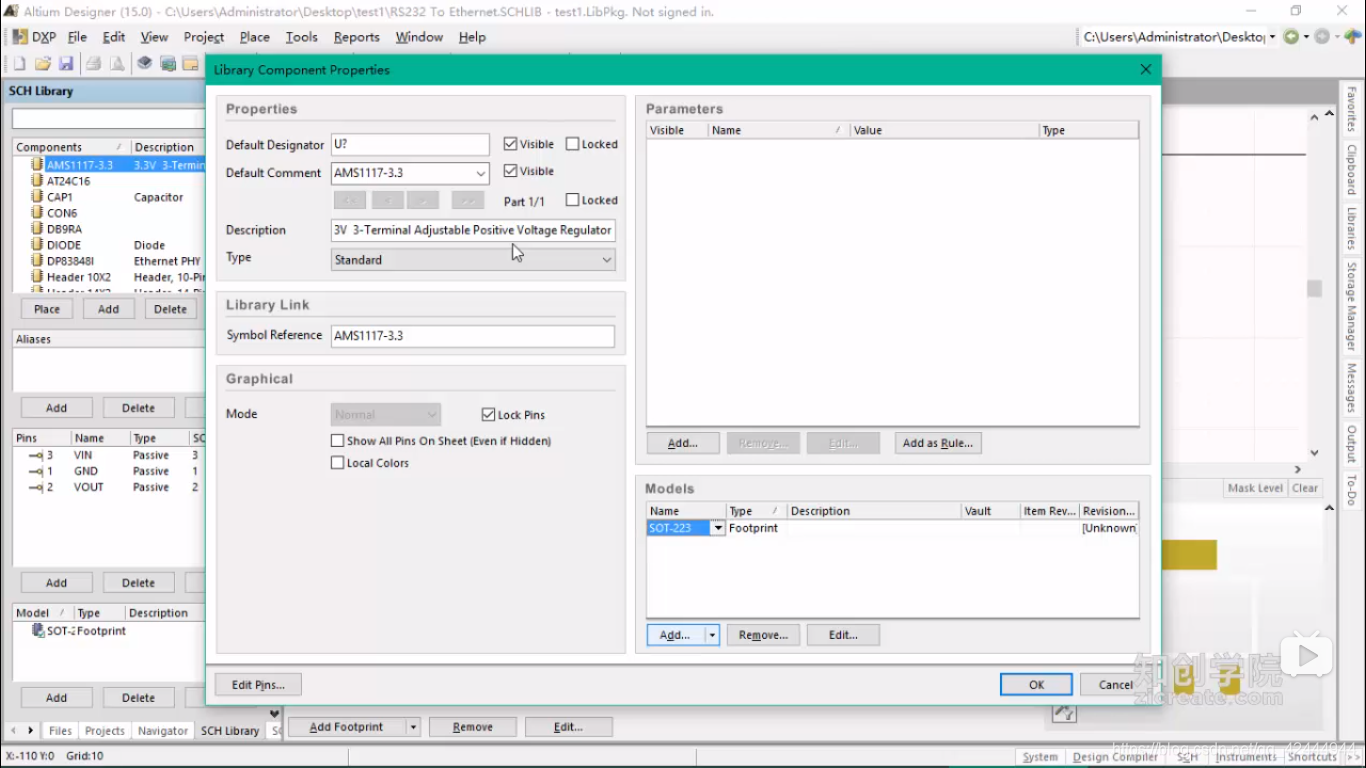
Task: Click the vertical scrollbar thumb in editor
Action: pyautogui.click(x=1315, y=289)
